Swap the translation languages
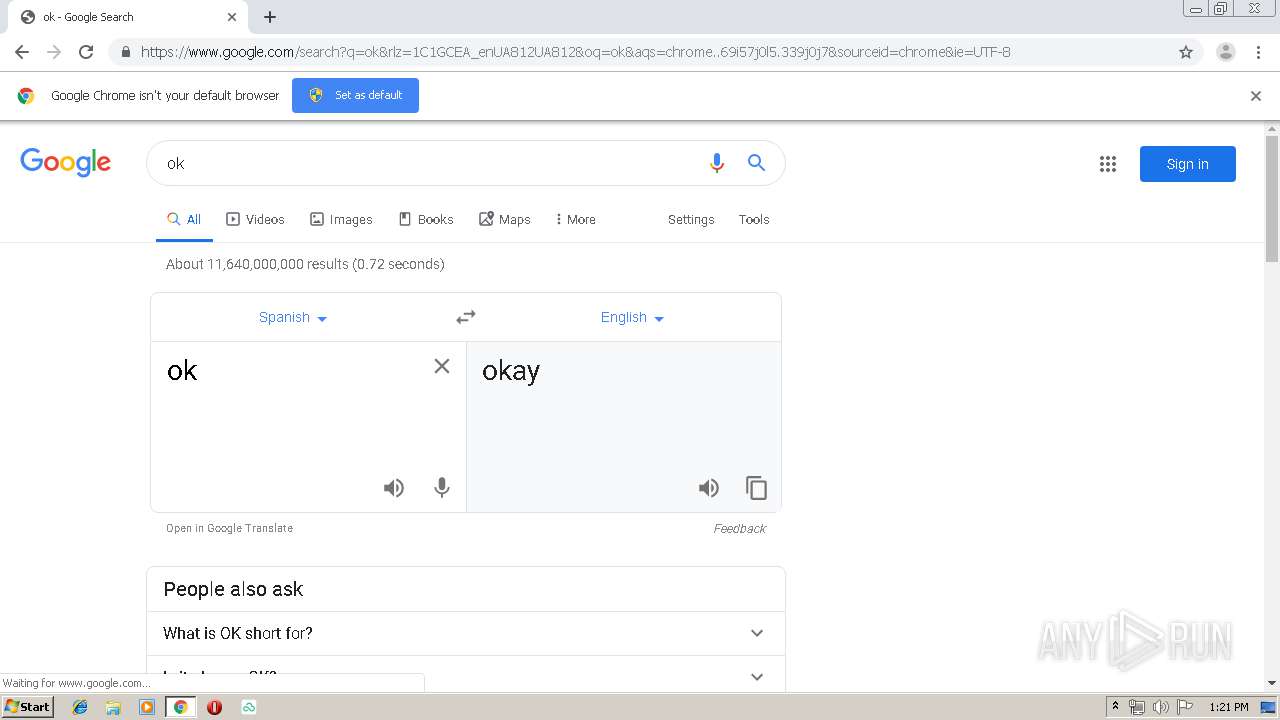The image size is (1280, 720). click(x=466, y=317)
